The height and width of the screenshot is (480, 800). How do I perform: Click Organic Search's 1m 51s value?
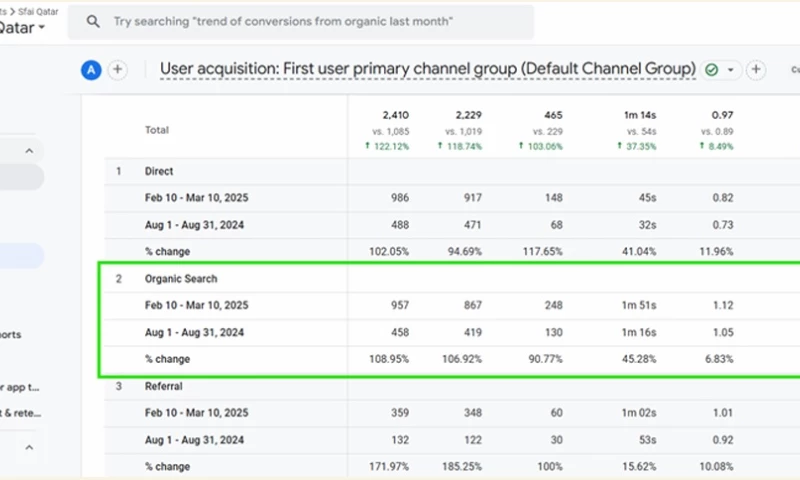click(x=639, y=306)
